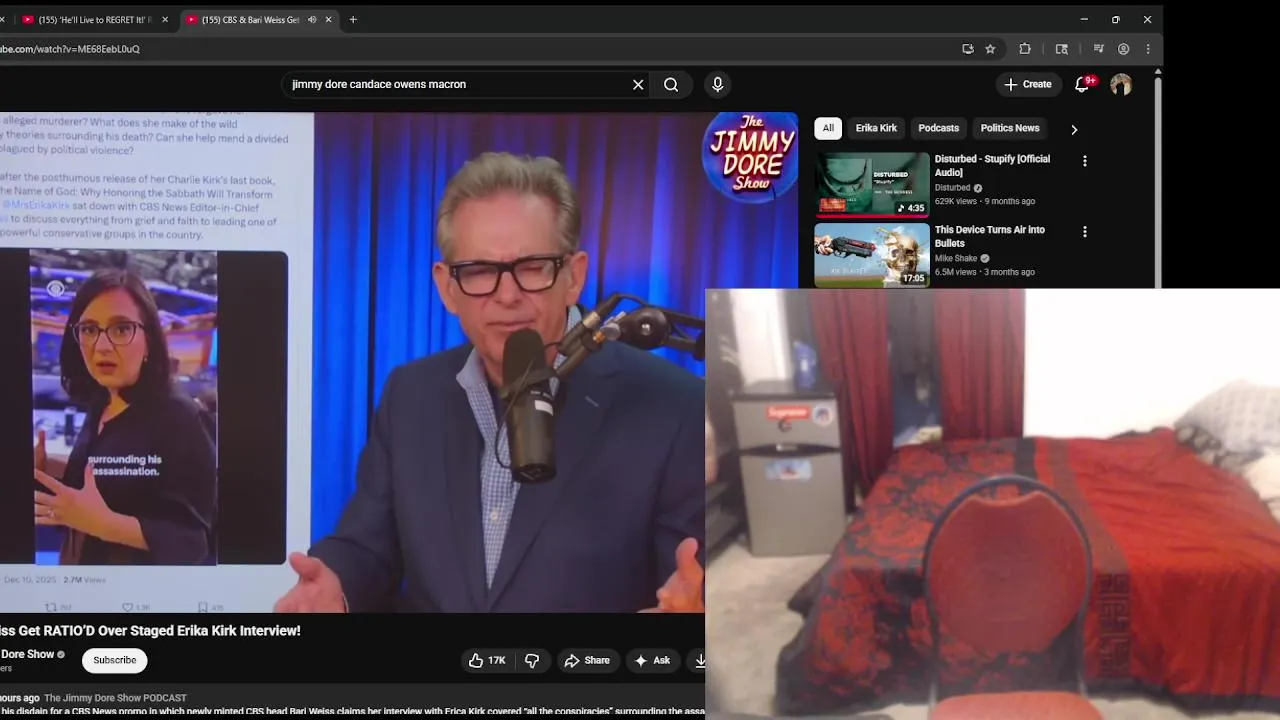
Task: Open the Disturbed - Stupify video title
Action: point(992,166)
